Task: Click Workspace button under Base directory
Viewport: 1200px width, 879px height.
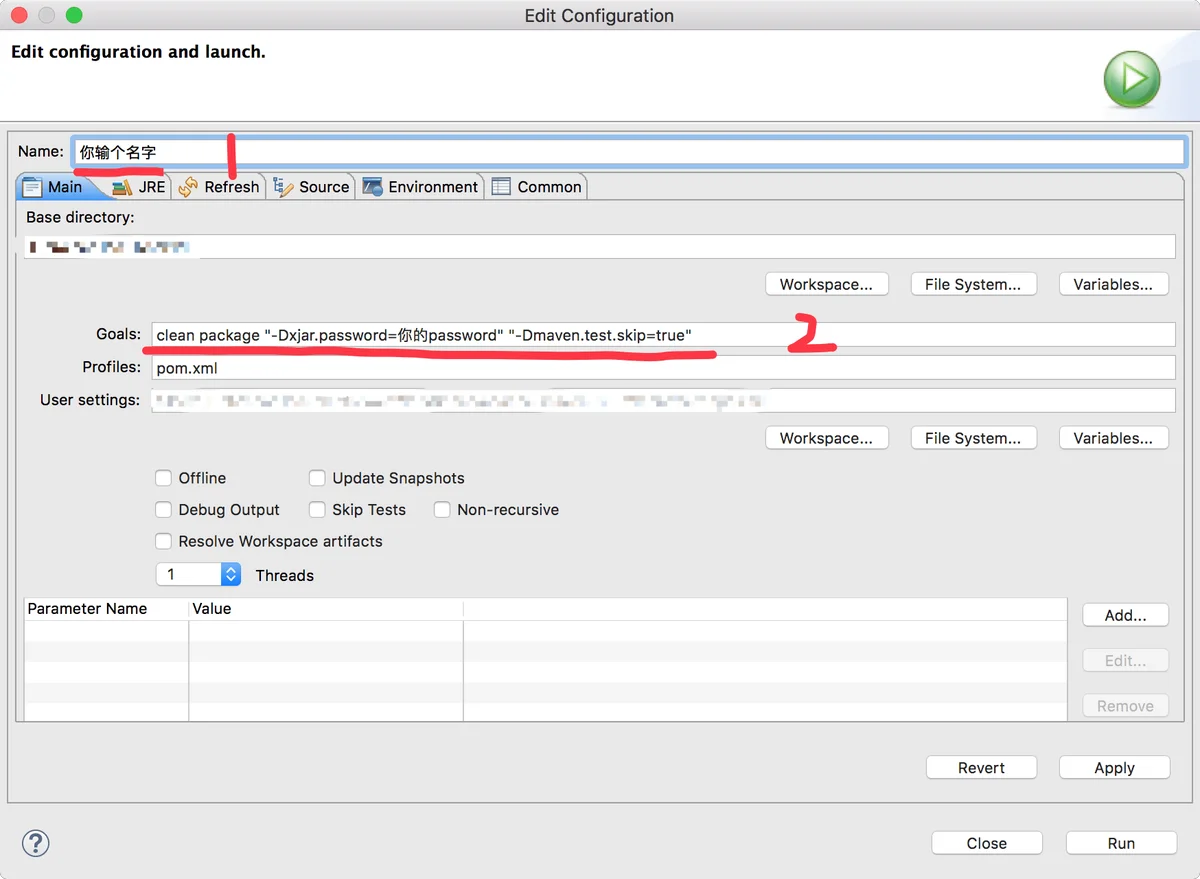Action: (826, 284)
